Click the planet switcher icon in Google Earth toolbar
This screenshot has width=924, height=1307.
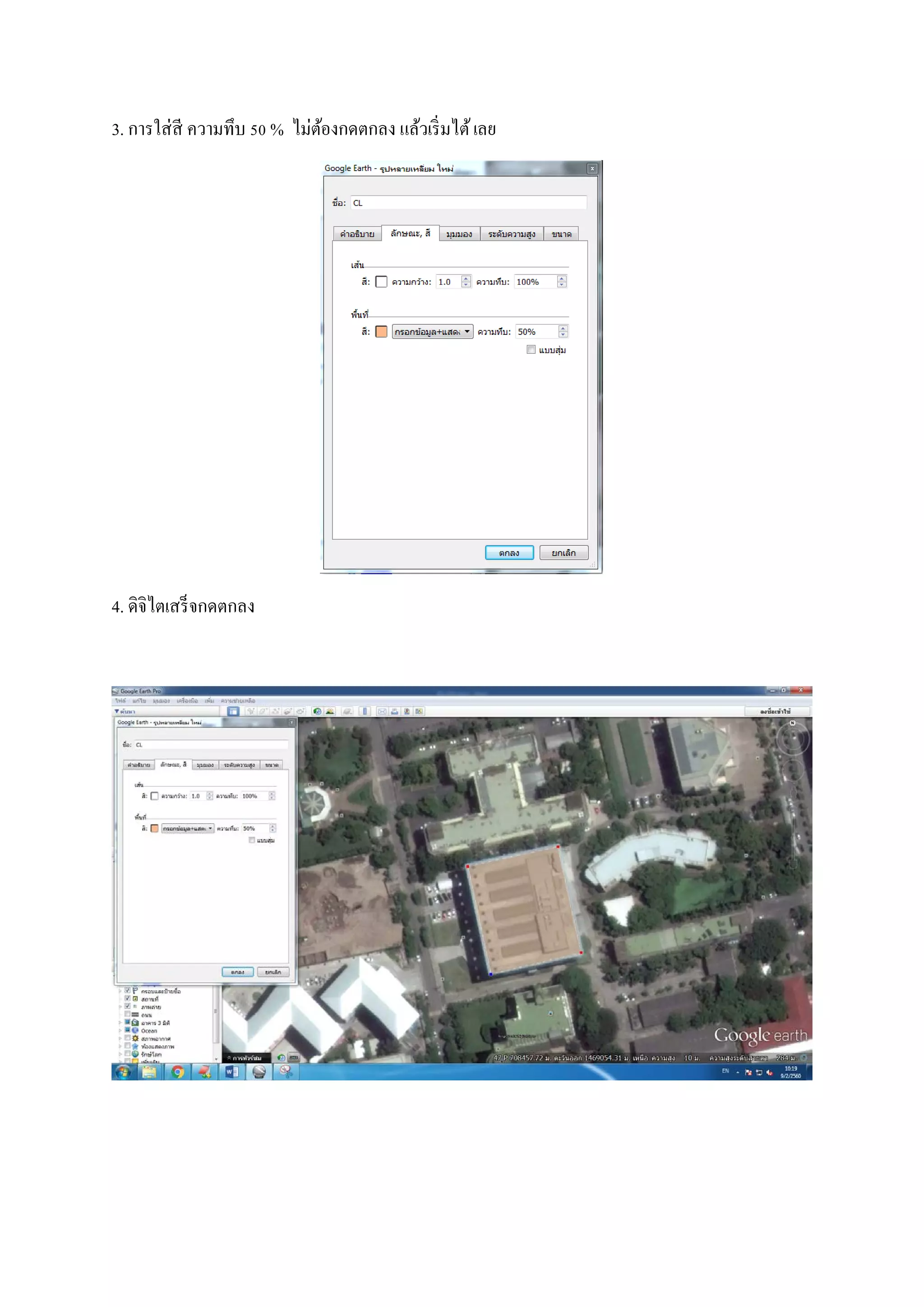pos(348,712)
